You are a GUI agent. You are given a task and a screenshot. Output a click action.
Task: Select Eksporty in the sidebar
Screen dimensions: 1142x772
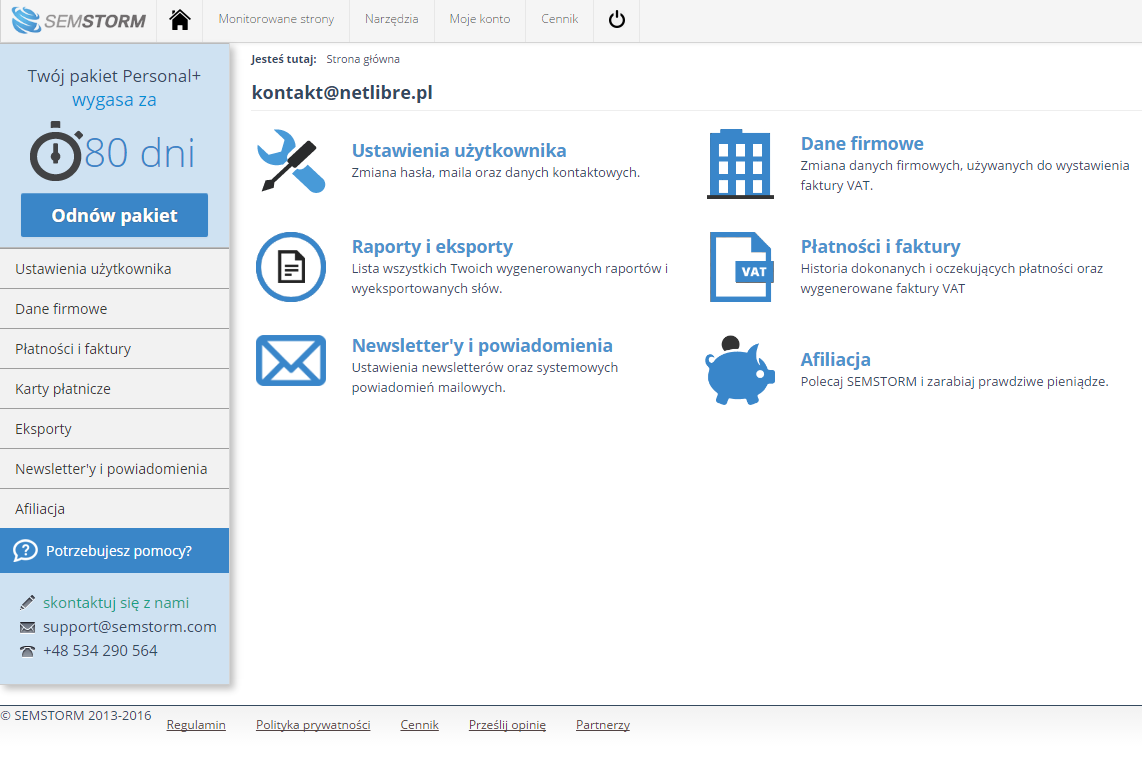tap(43, 429)
